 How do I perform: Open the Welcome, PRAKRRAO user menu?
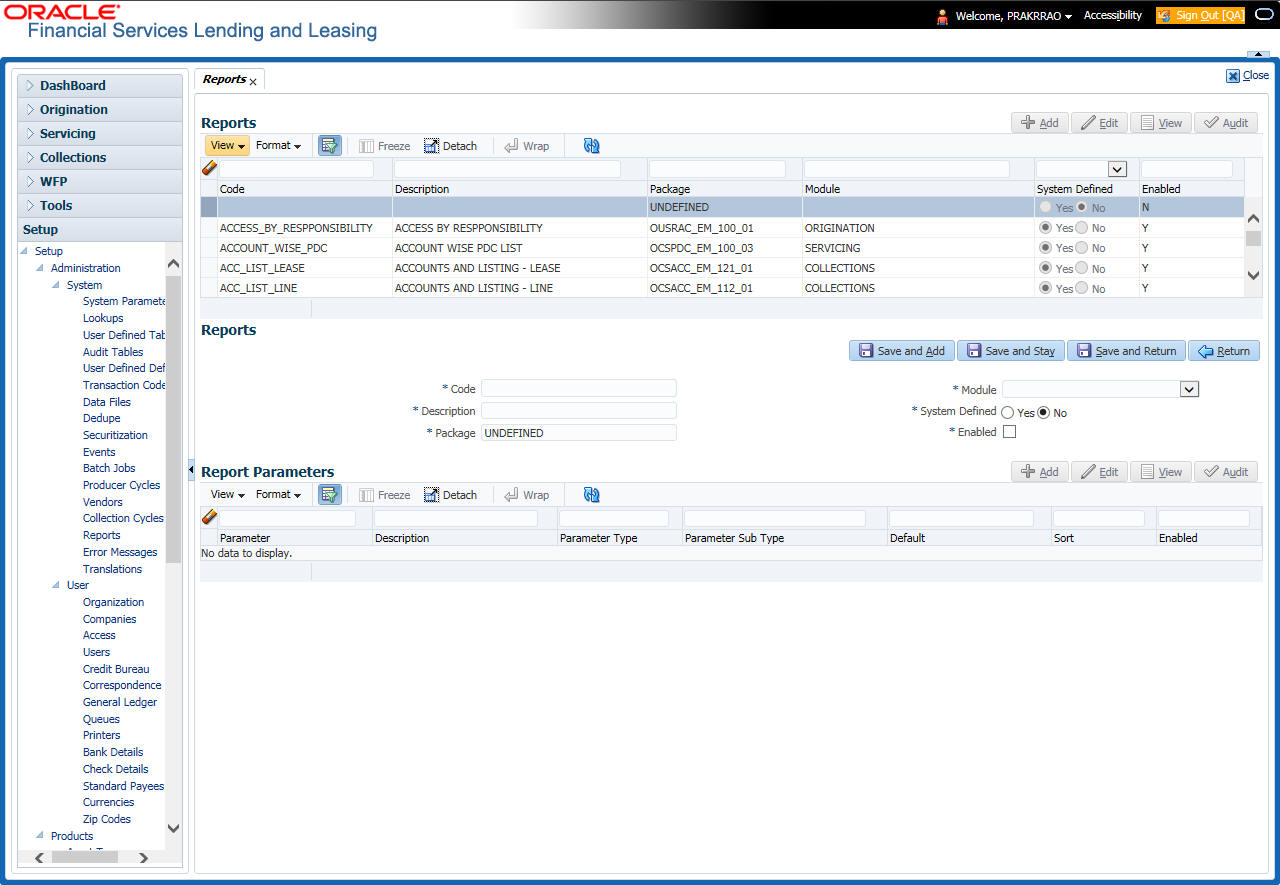(x=1013, y=16)
